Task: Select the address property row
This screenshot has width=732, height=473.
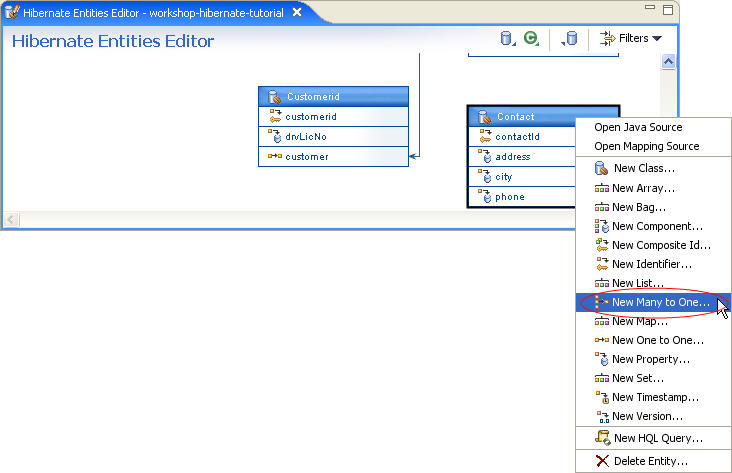Action: click(521, 157)
